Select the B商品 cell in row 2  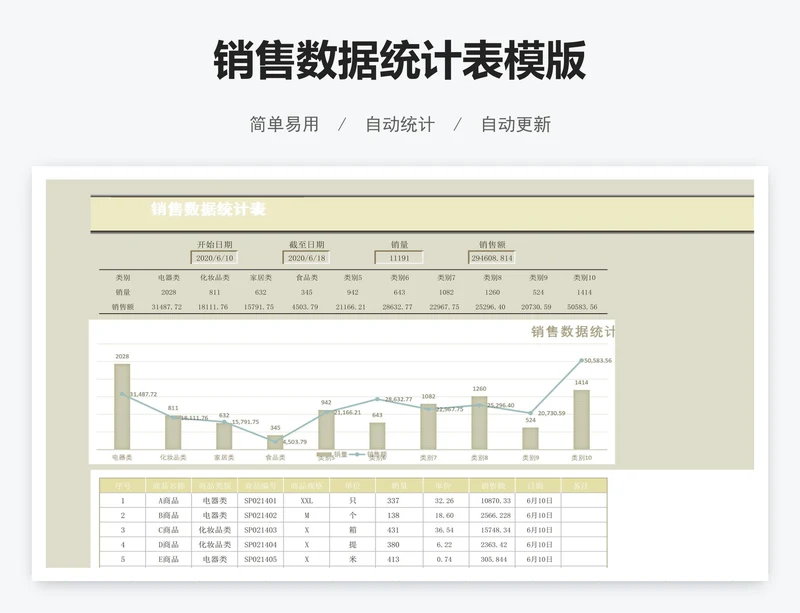point(168,516)
